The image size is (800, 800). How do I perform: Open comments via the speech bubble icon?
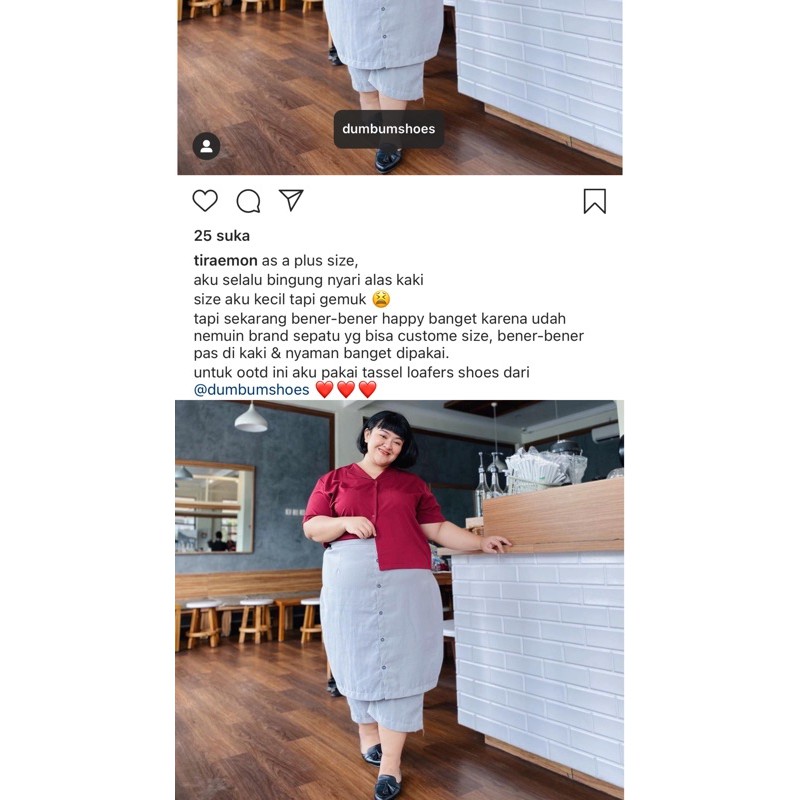click(x=248, y=201)
